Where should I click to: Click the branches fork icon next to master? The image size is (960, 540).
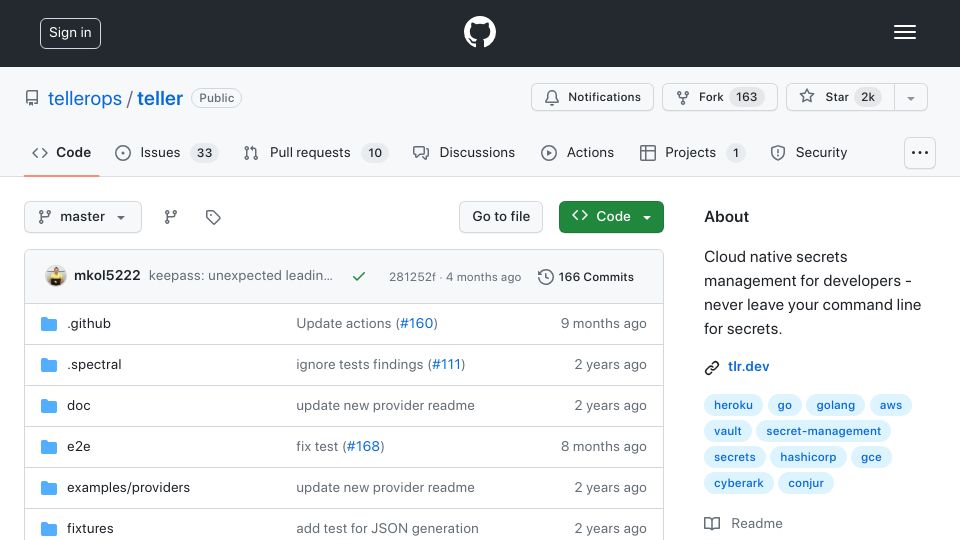(171, 217)
